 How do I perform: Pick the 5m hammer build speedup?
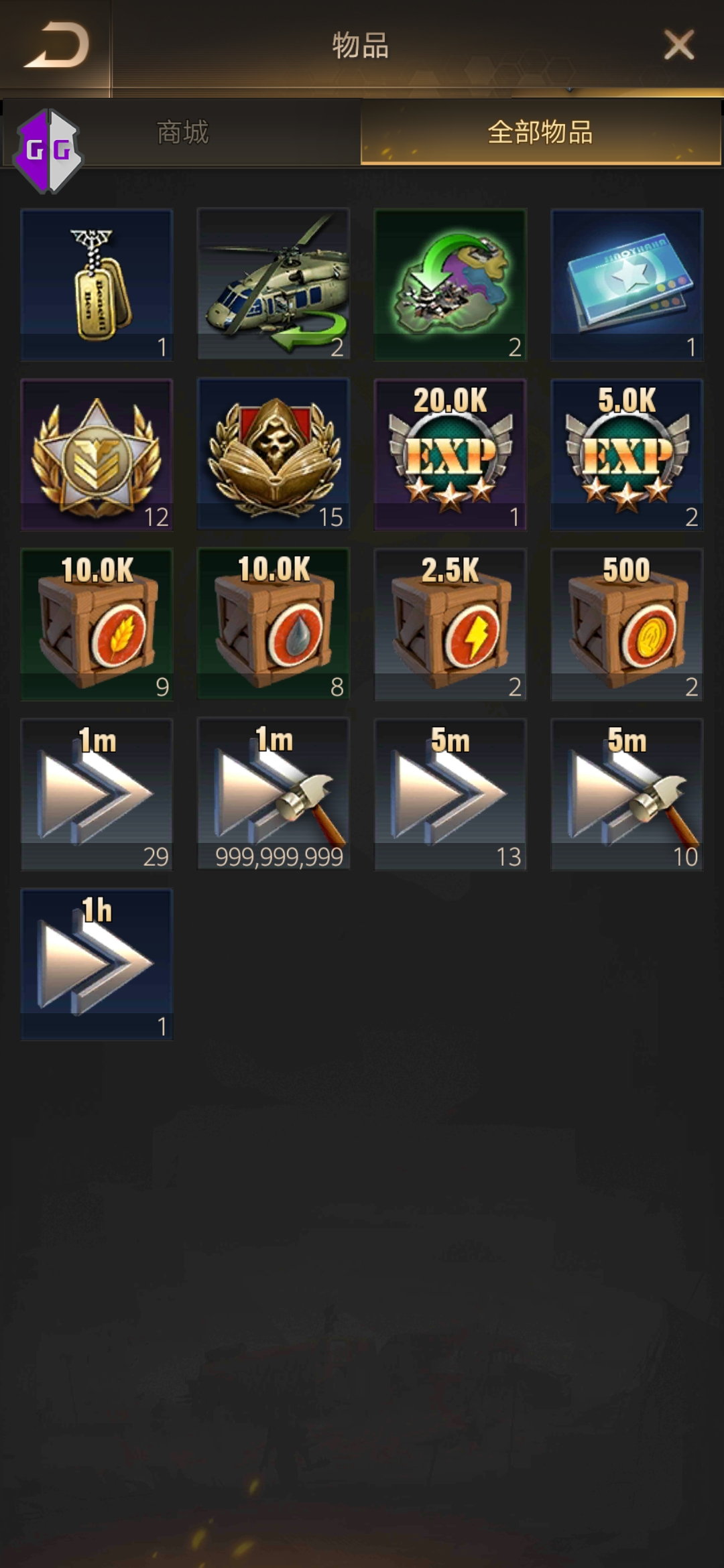627,795
